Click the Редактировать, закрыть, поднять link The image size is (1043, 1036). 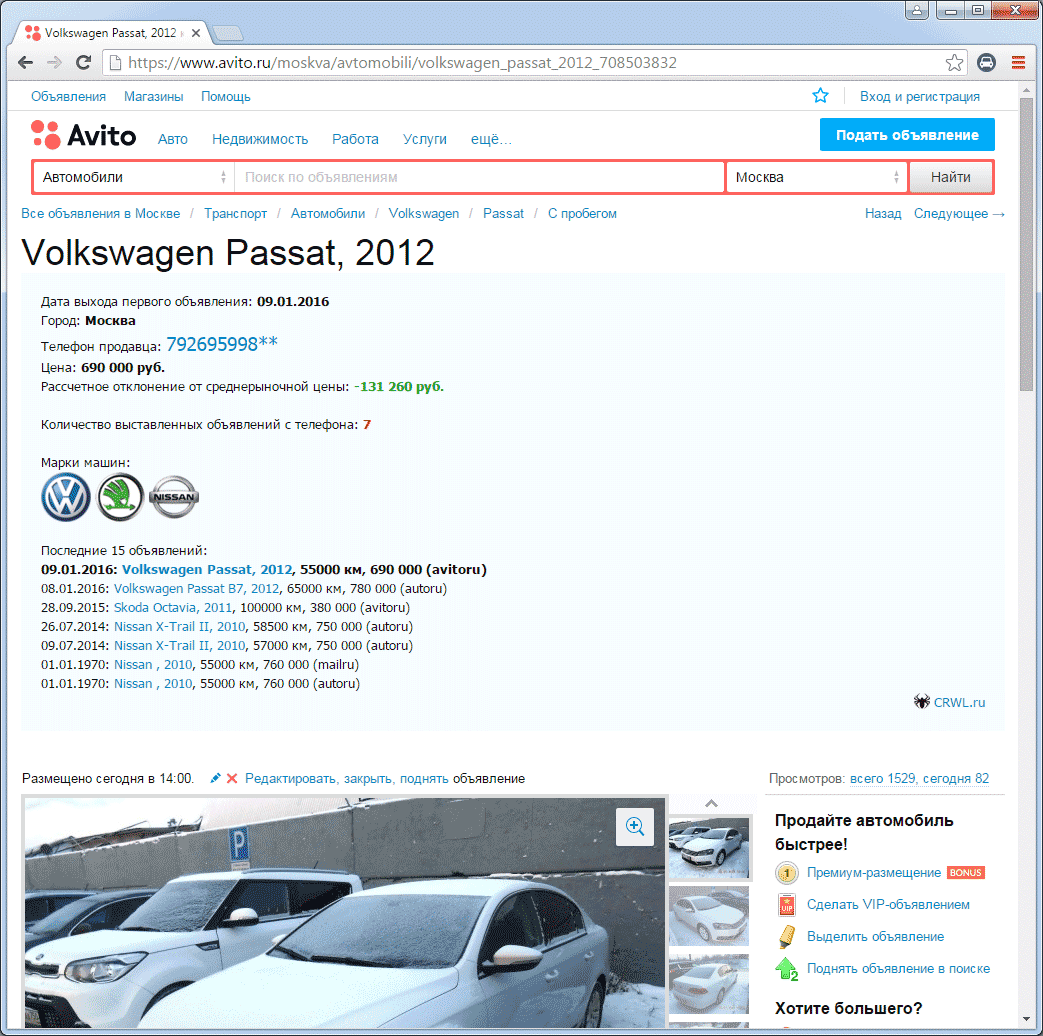pyautogui.click(x=347, y=778)
